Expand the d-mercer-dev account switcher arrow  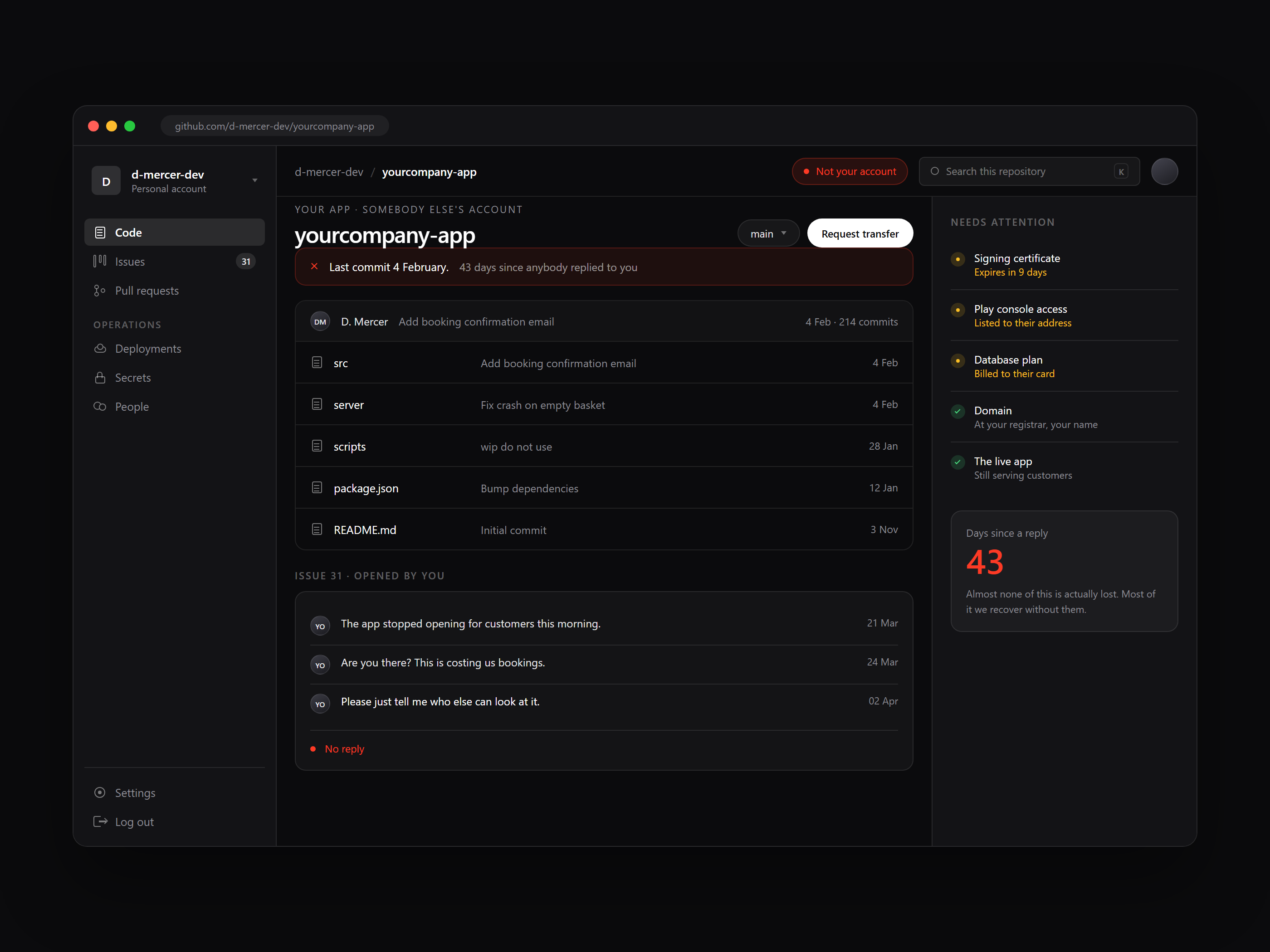[255, 181]
